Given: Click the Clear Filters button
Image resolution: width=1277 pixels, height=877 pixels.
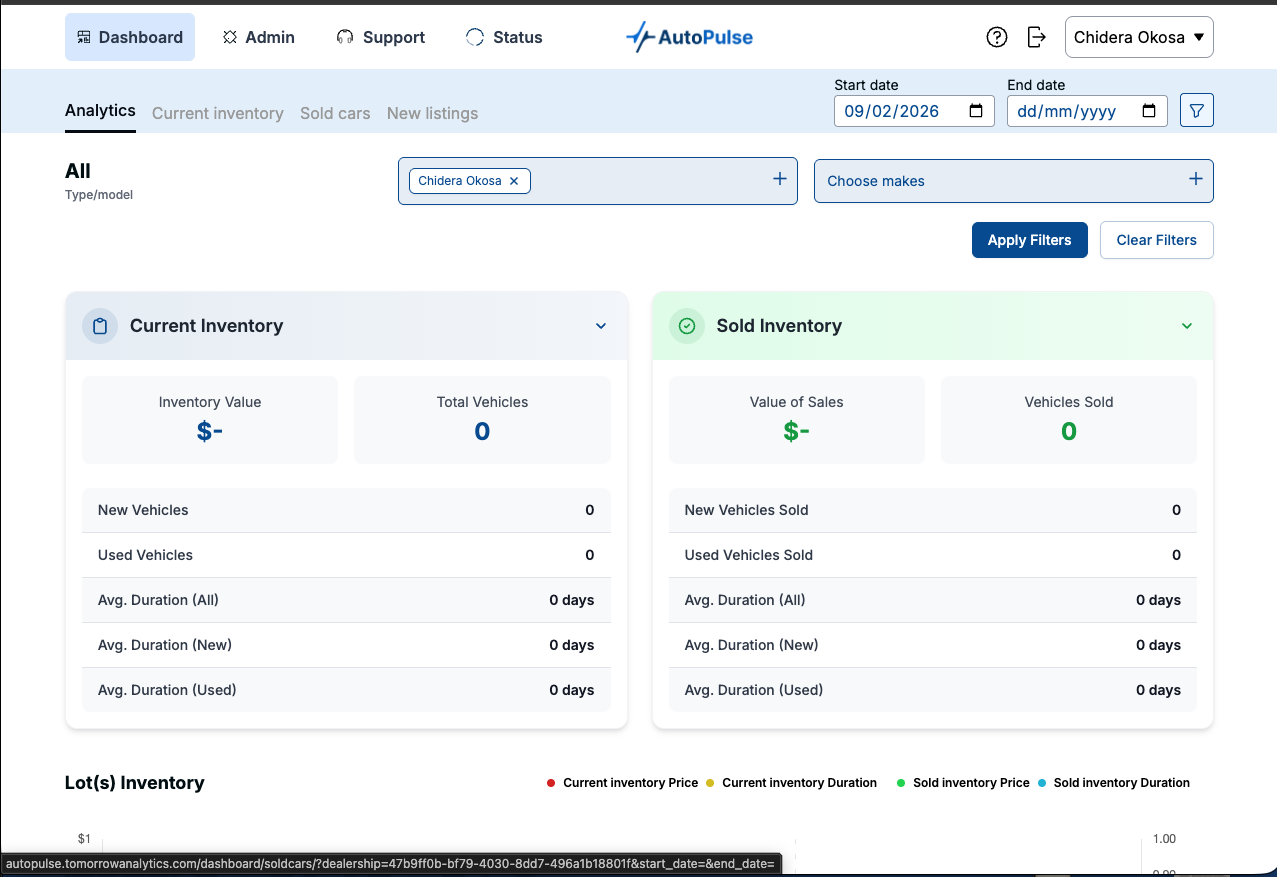Looking at the screenshot, I should click(x=1157, y=240).
